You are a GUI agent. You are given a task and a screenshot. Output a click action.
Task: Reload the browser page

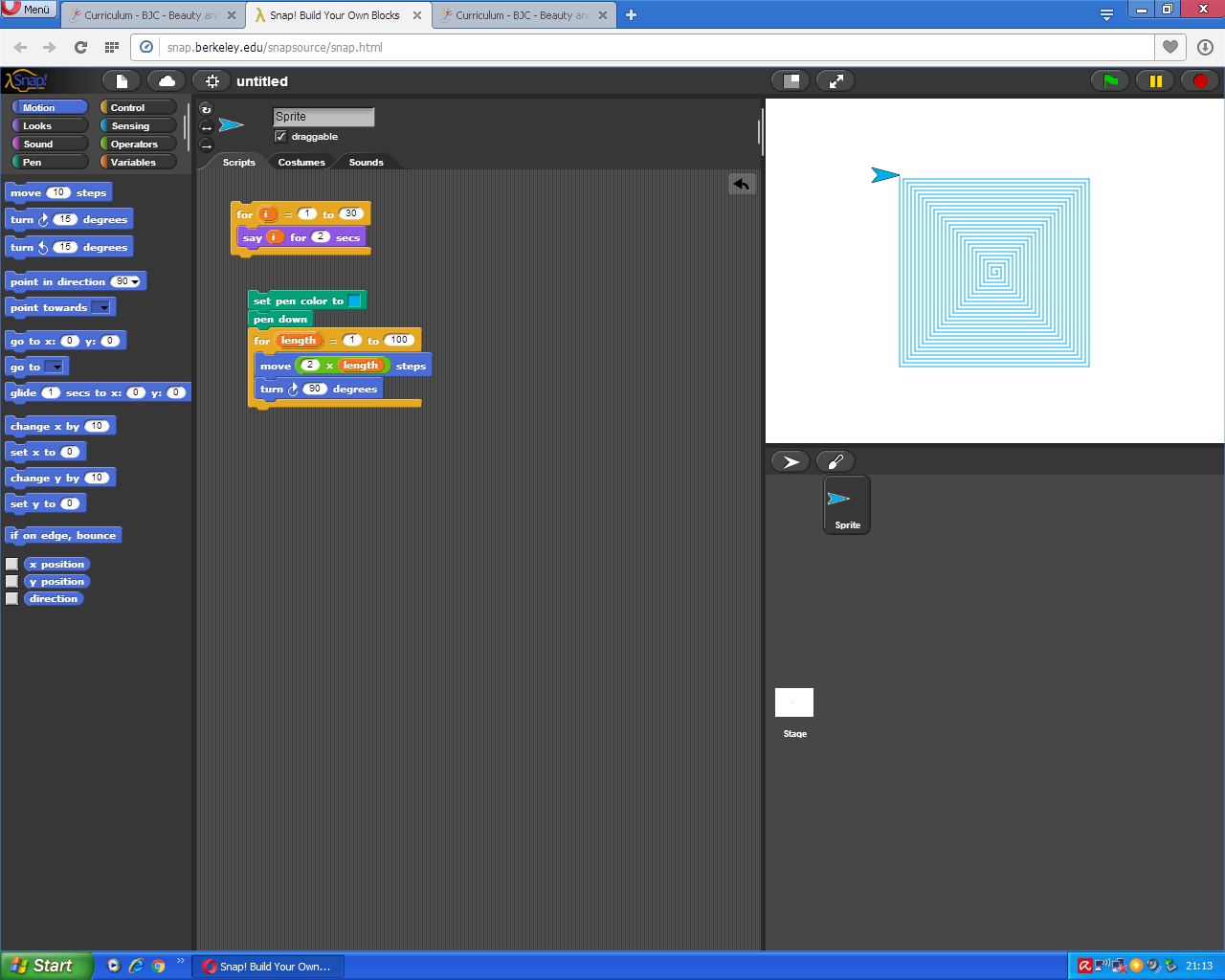[x=81, y=47]
